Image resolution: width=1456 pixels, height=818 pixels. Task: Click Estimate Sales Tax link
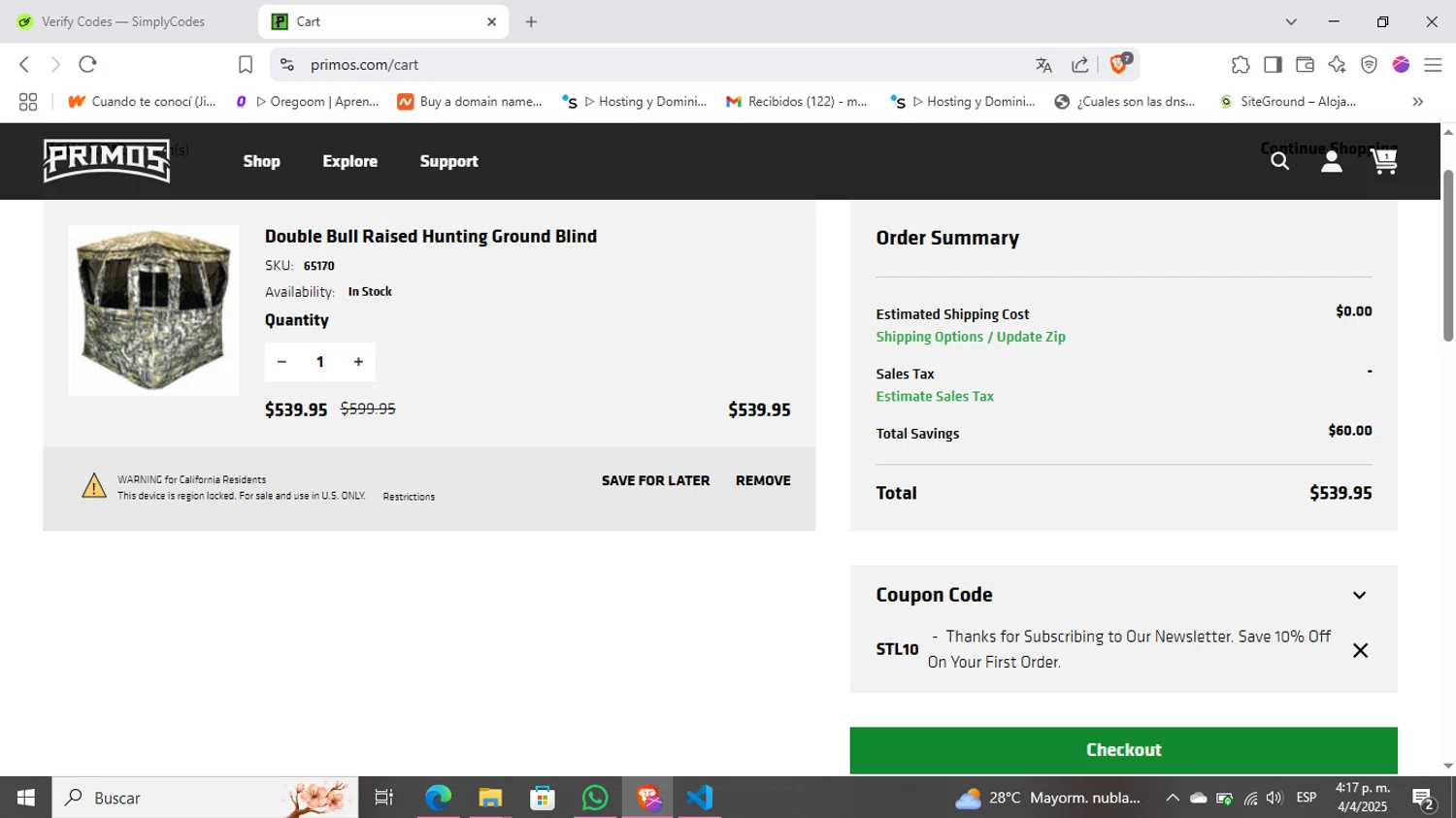(x=935, y=396)
